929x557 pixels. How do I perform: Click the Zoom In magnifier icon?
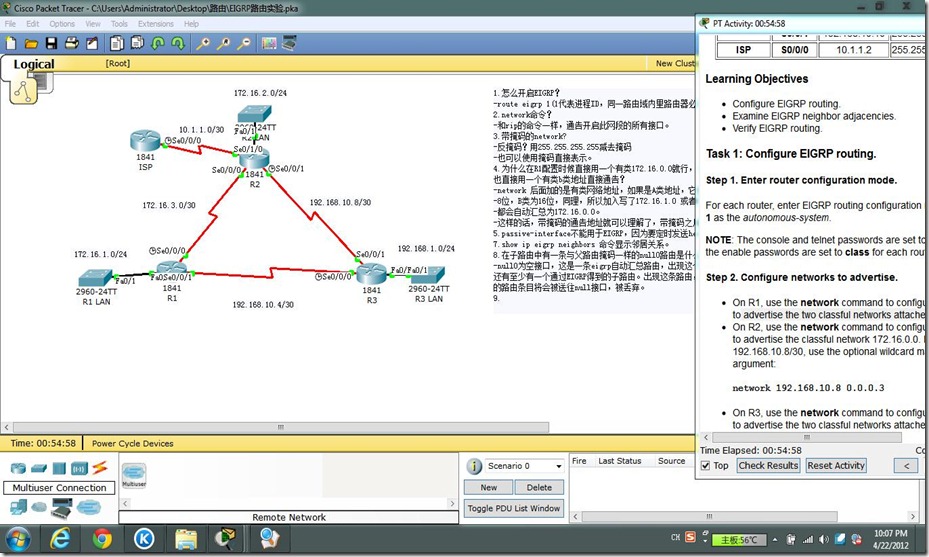coord(203,43)
